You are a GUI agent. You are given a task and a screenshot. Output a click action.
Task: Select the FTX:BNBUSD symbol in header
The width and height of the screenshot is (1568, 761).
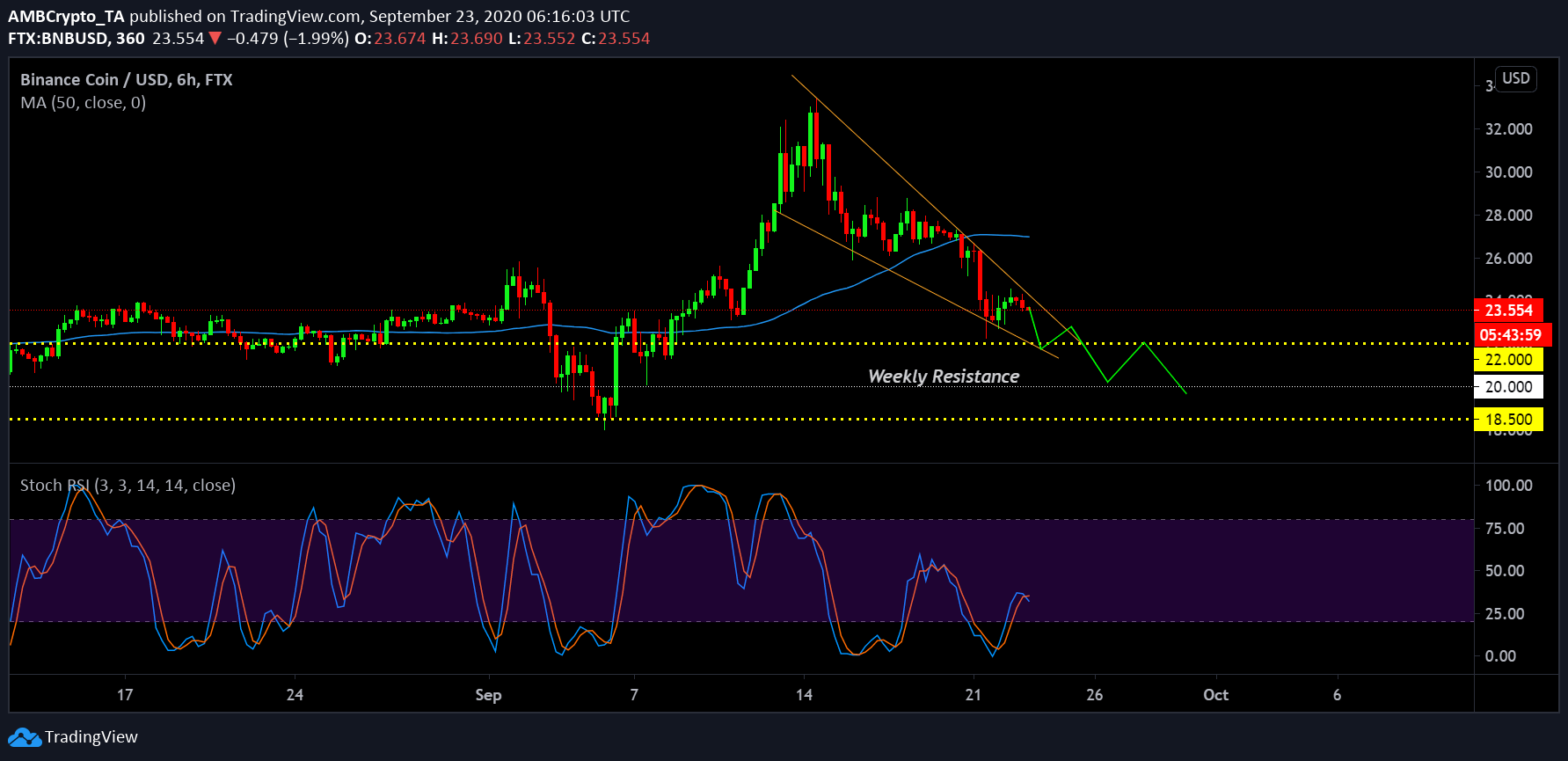click(x=76, y=39)
